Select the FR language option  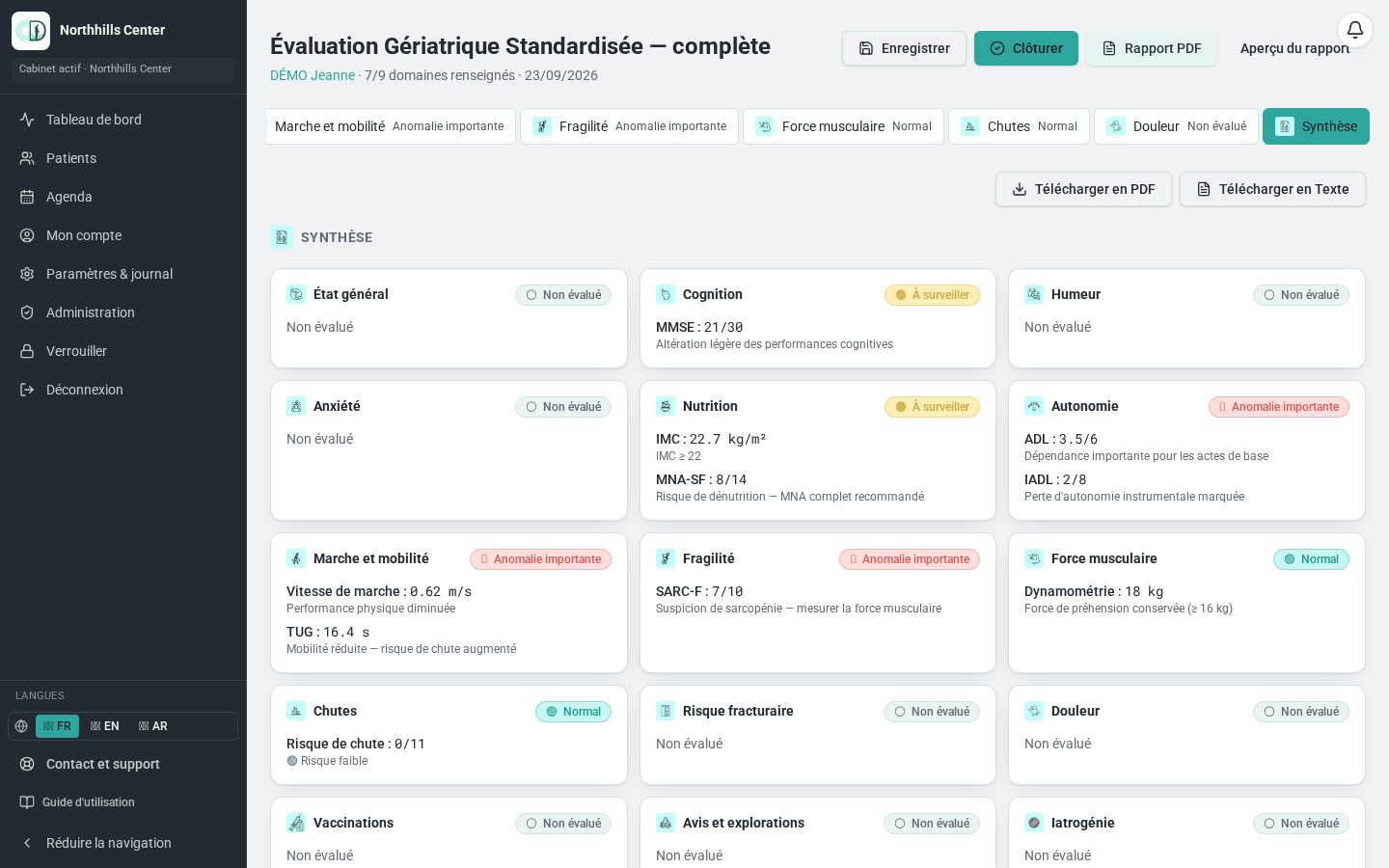point(57,726)
